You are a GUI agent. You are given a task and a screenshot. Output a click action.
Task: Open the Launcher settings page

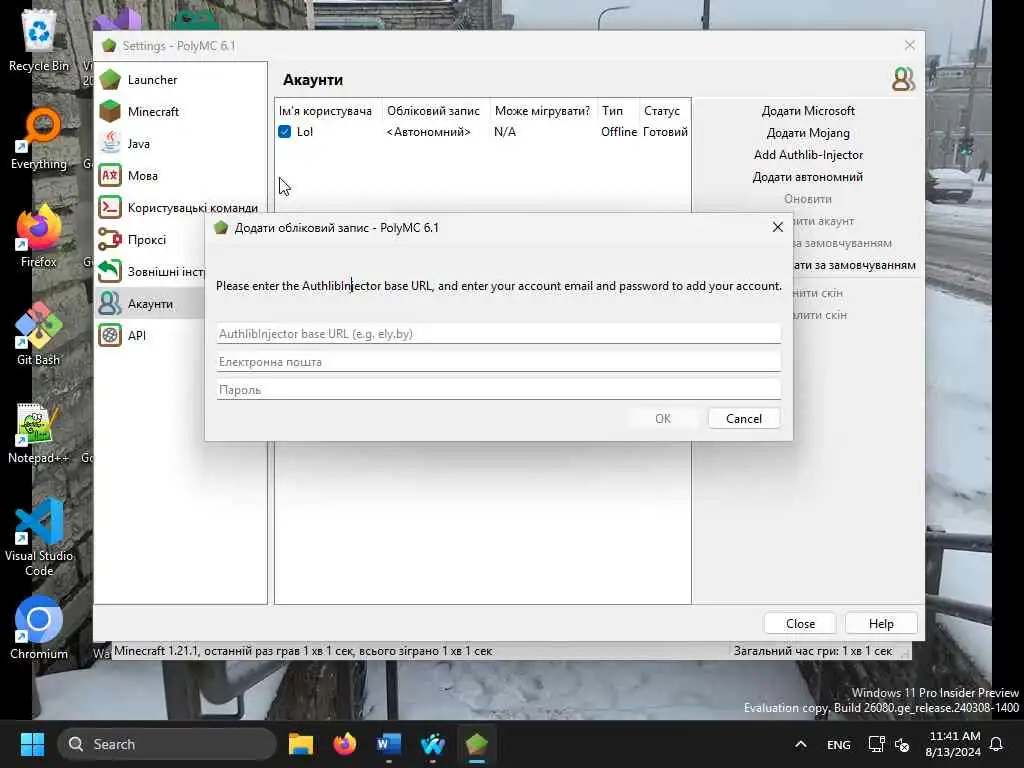tap(181, 80)
